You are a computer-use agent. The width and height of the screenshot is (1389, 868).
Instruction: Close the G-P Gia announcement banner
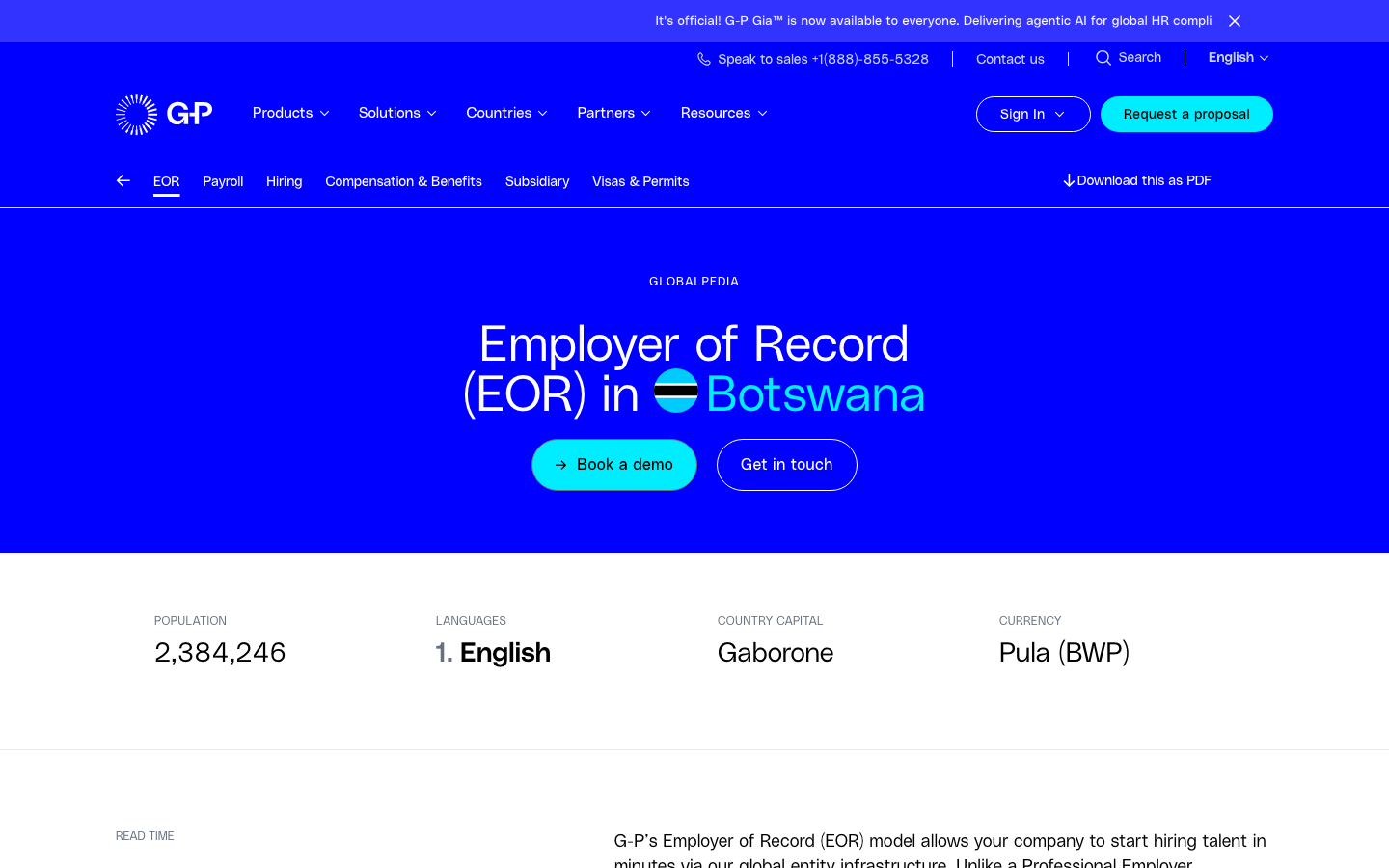[1234, 21]
